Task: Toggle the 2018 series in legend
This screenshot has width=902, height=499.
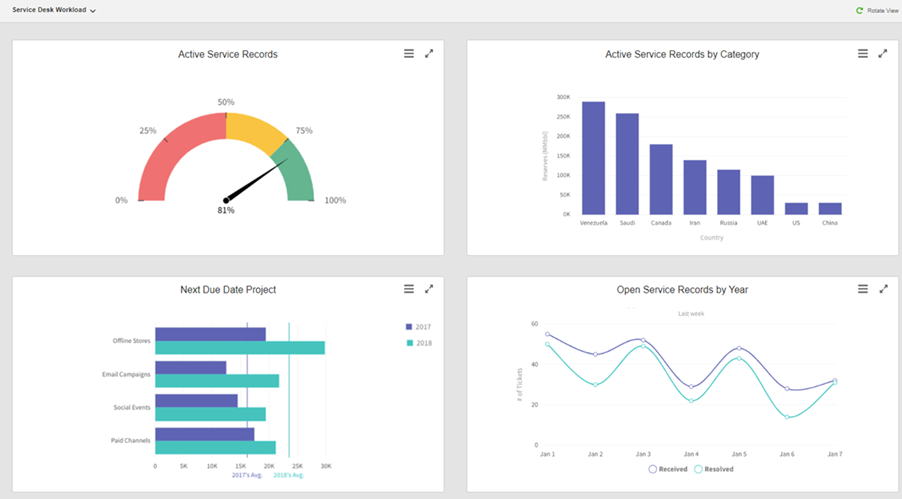Action: coord(420,343)
